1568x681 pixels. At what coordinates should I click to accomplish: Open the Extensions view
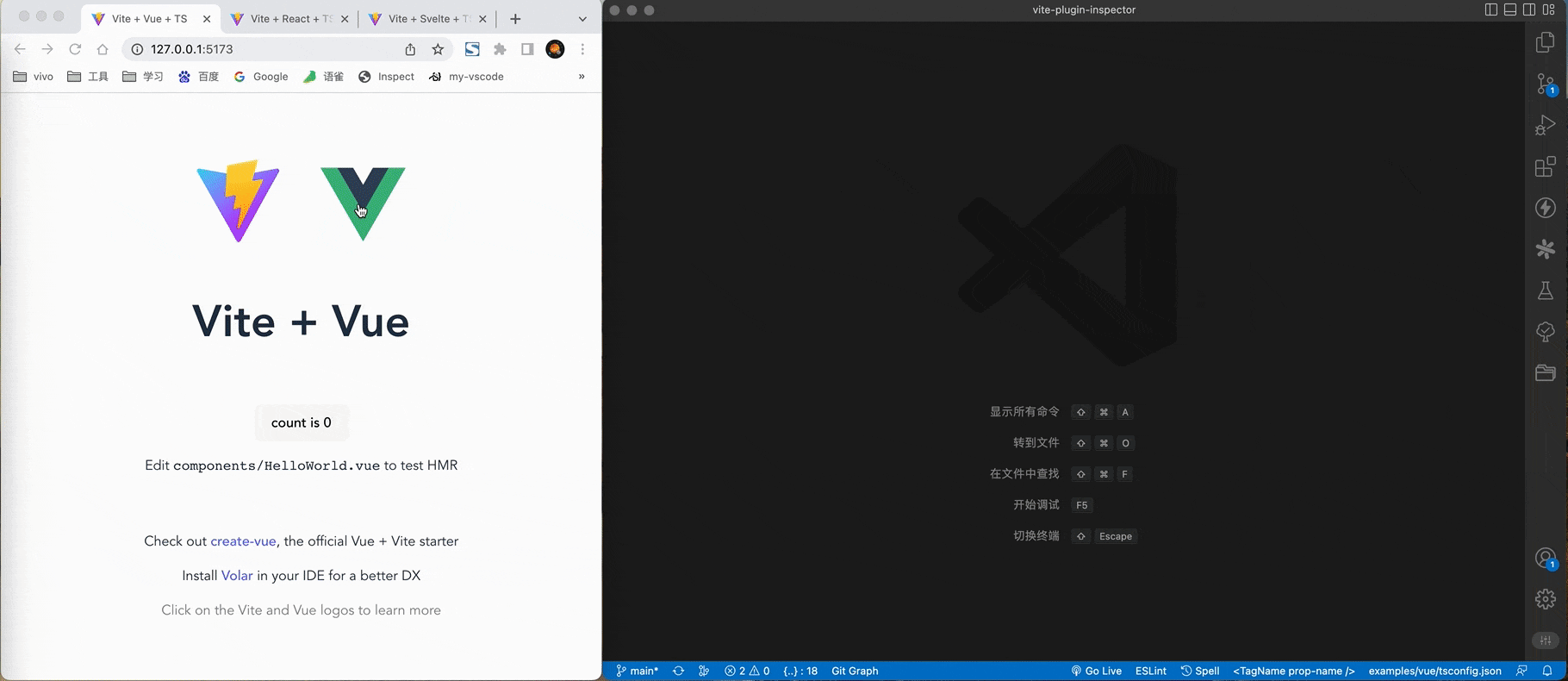pyautogui.click(x=1546, y=166)
